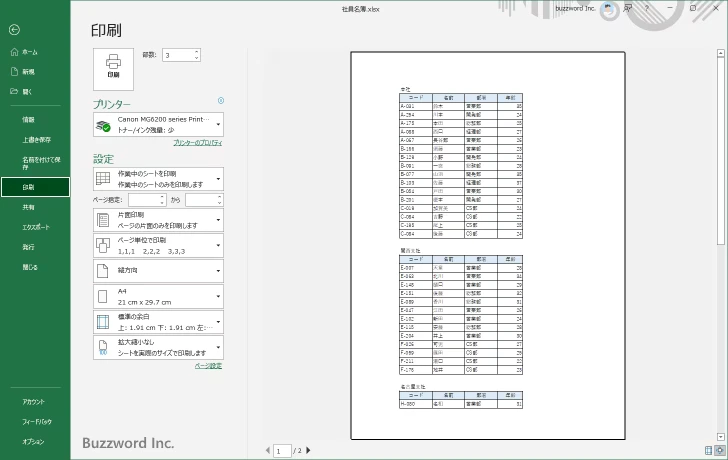Click the 部数 copies input field
The width and height of the screenshot is (728, 460).
pos(178,55)
